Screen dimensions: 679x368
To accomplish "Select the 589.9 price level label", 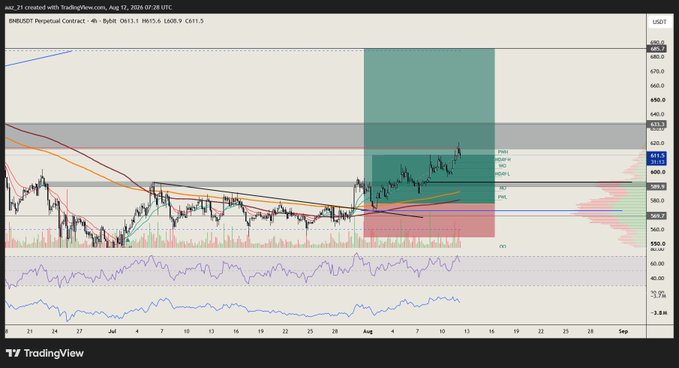I will (x=658, y=187).
